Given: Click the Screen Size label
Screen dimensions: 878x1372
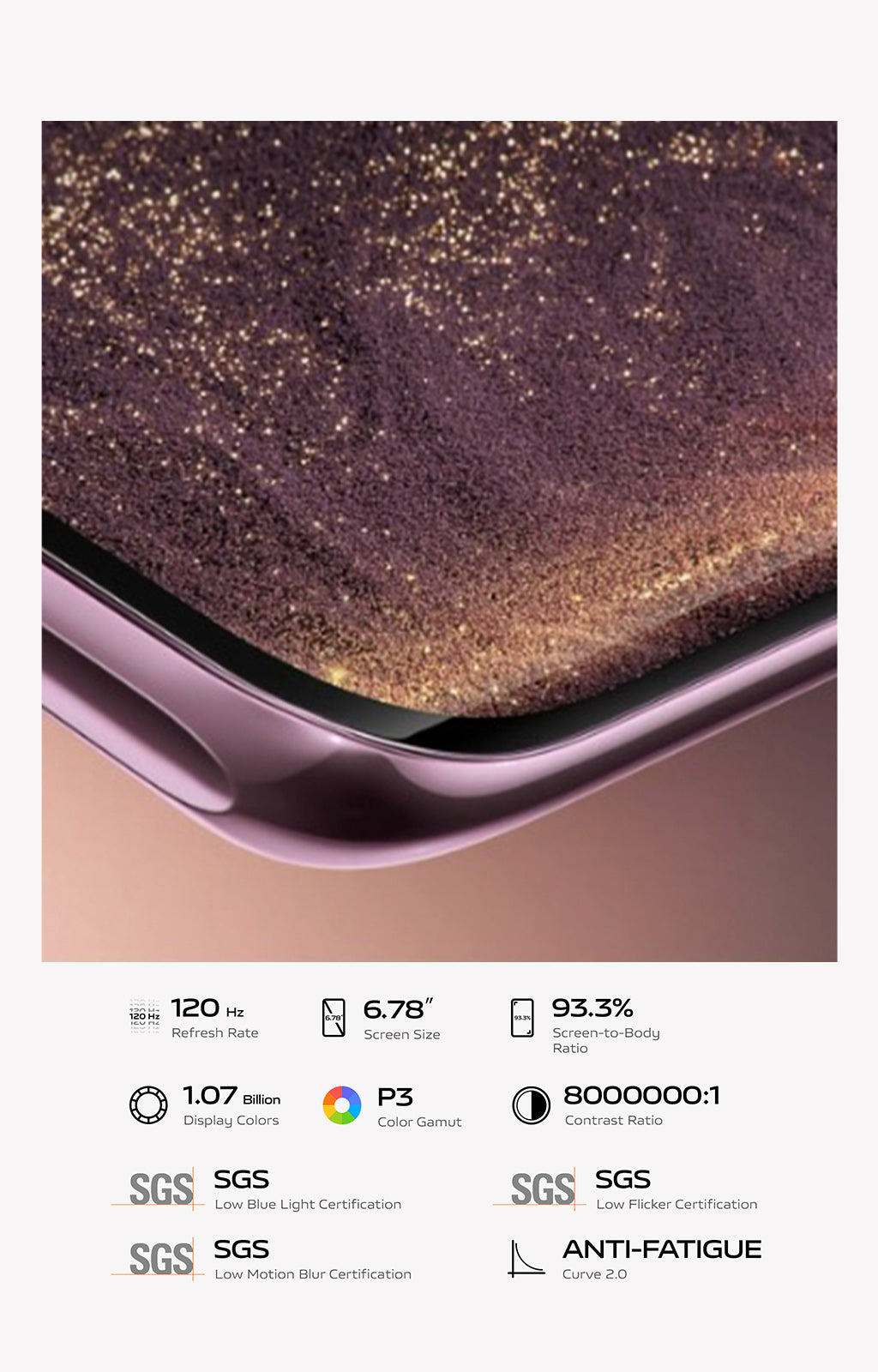Looking at the screenshot, I should coord(402,1035).
